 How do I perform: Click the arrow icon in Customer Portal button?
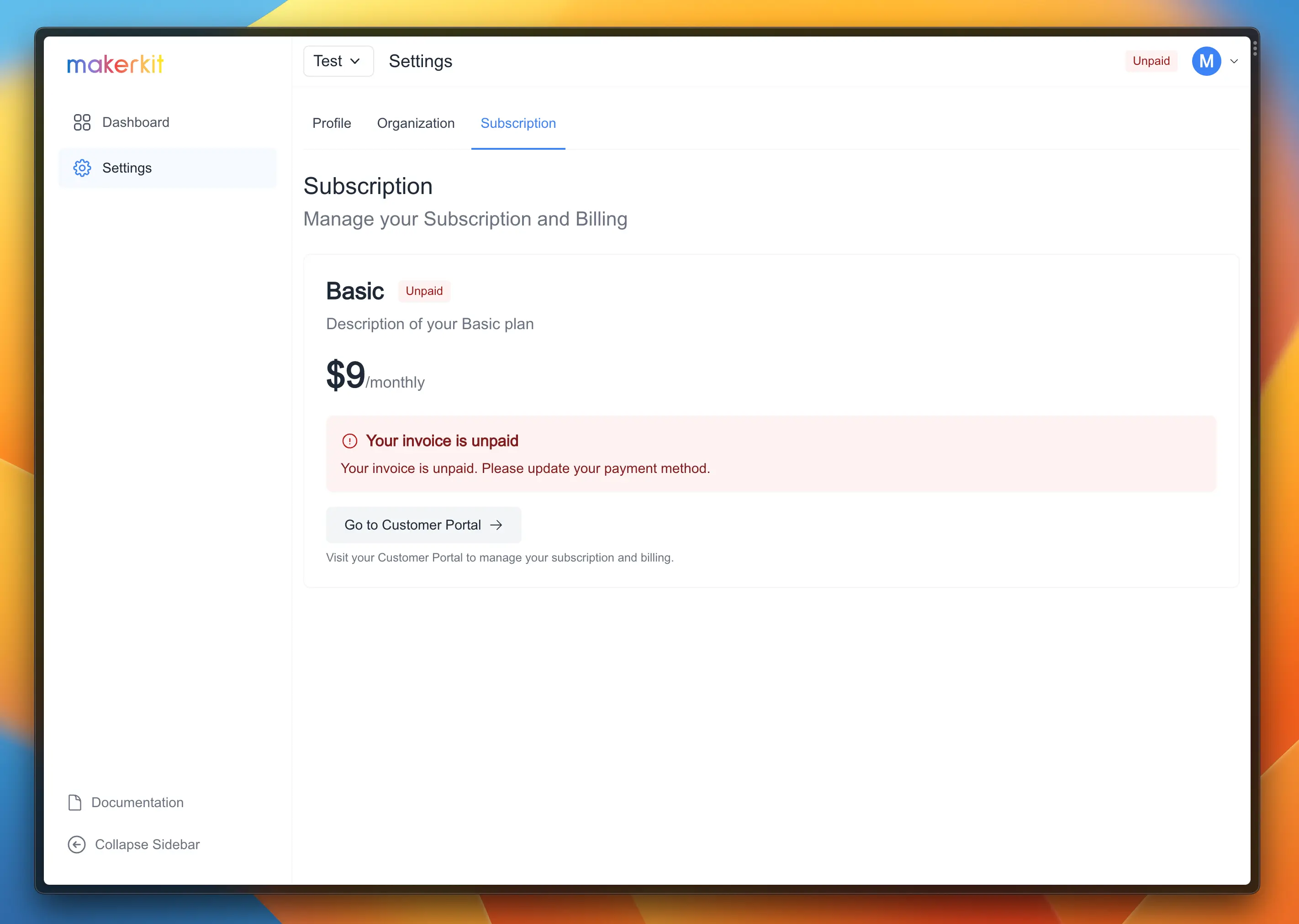pyautogui.click(x=496, y=525)
